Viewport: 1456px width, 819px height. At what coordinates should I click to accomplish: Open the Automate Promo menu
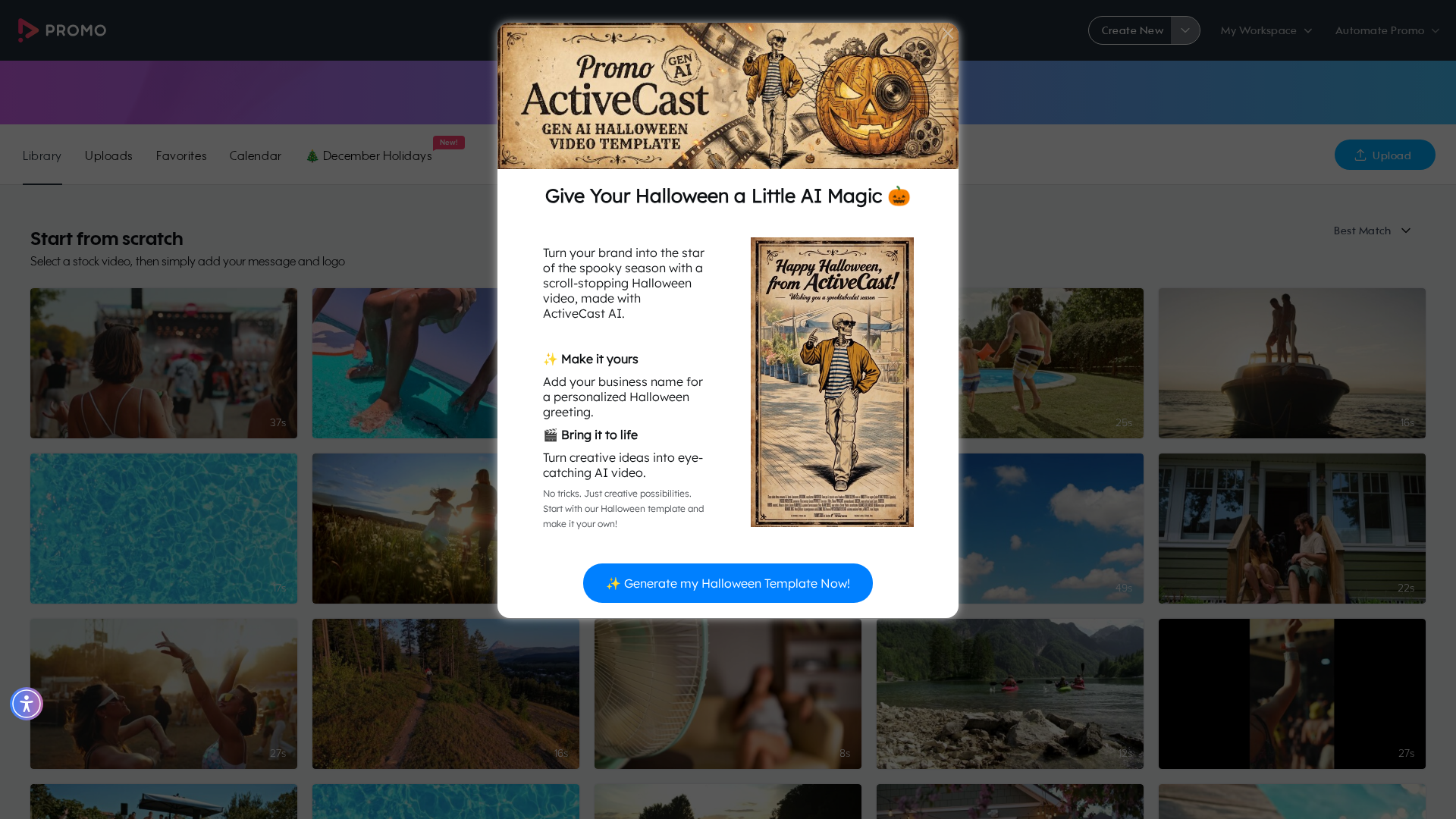click(1387, 30)
